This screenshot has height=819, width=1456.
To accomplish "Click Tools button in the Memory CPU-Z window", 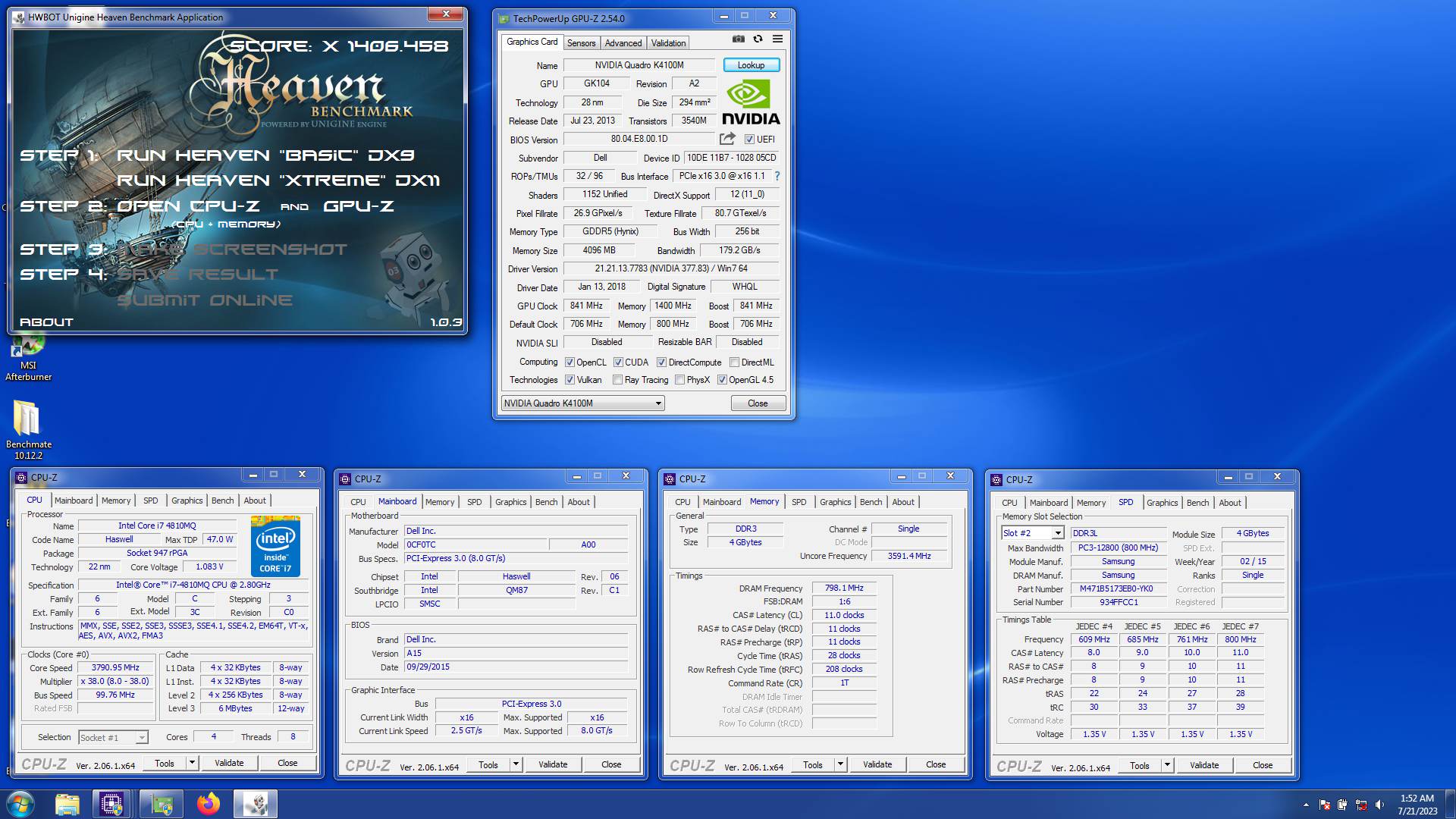I will pos(813,764).
